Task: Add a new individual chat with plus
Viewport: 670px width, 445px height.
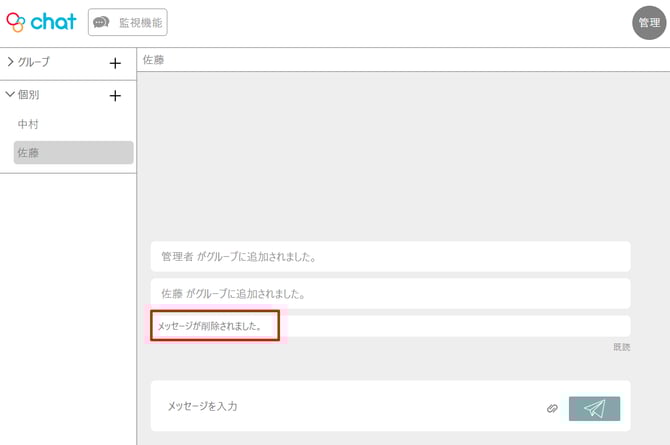Action: click(x=115, y=96)
